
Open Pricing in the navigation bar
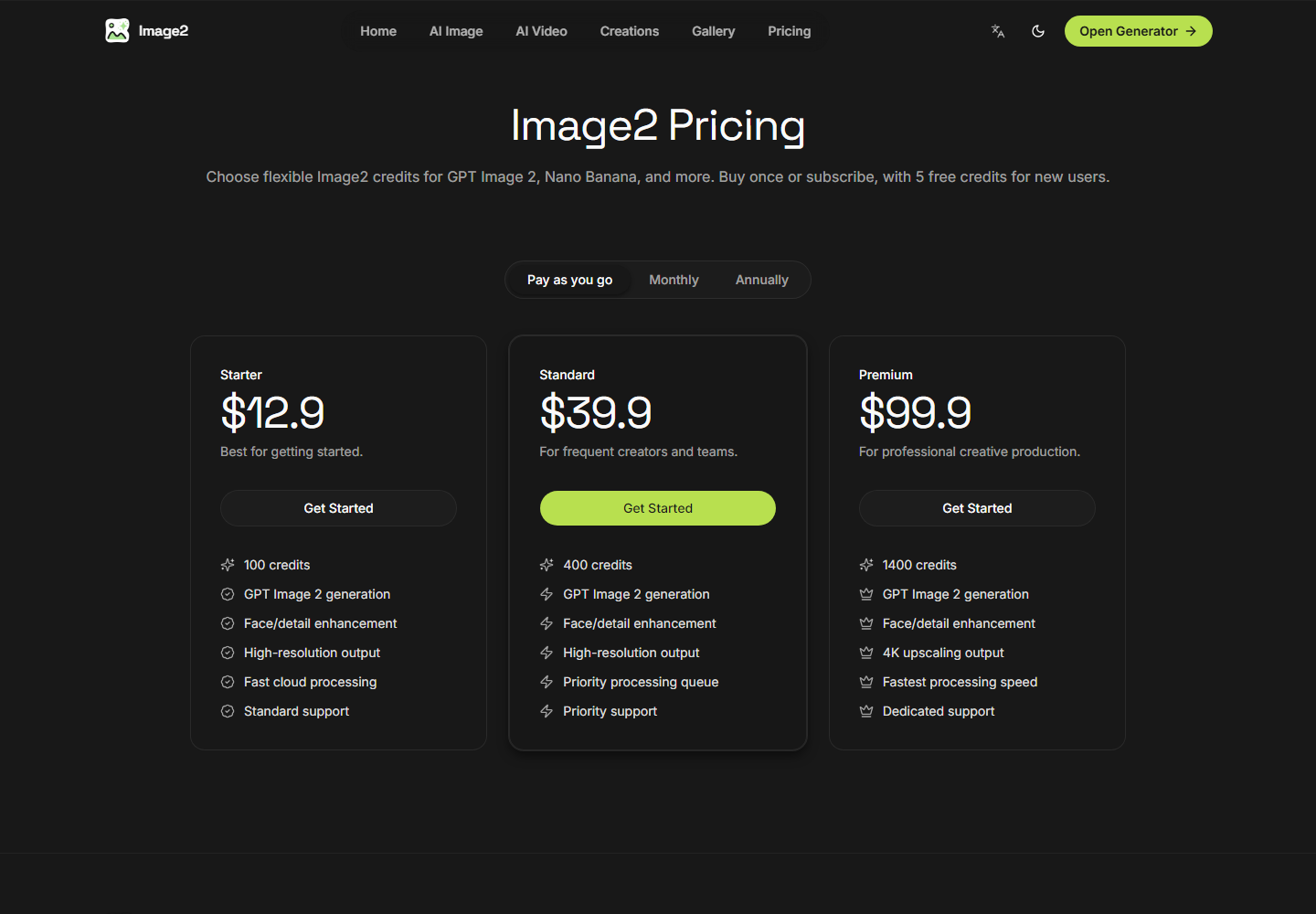point(789,31)
